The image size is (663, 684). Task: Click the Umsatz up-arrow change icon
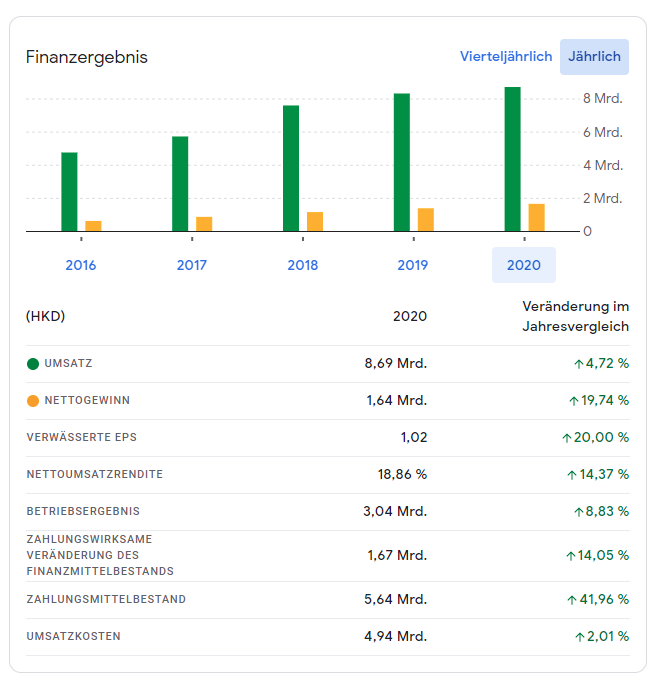tap(578, 364)
